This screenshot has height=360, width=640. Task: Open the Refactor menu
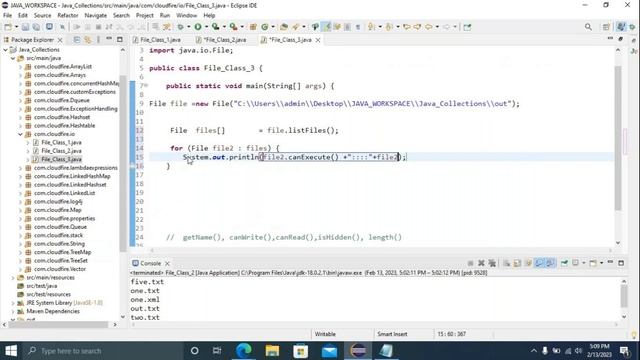68,15
